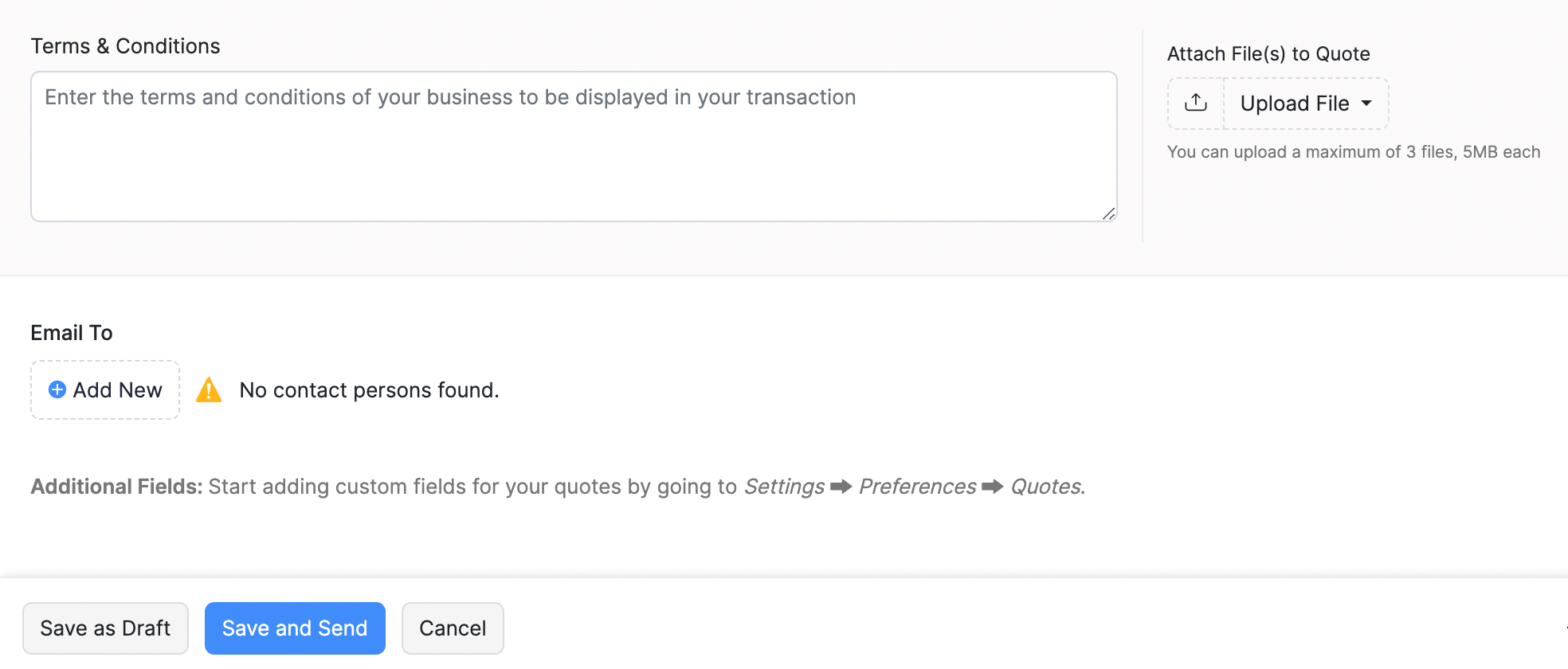Click the No contact persons found message
The image size is (1568, 669).
(369, 390)
